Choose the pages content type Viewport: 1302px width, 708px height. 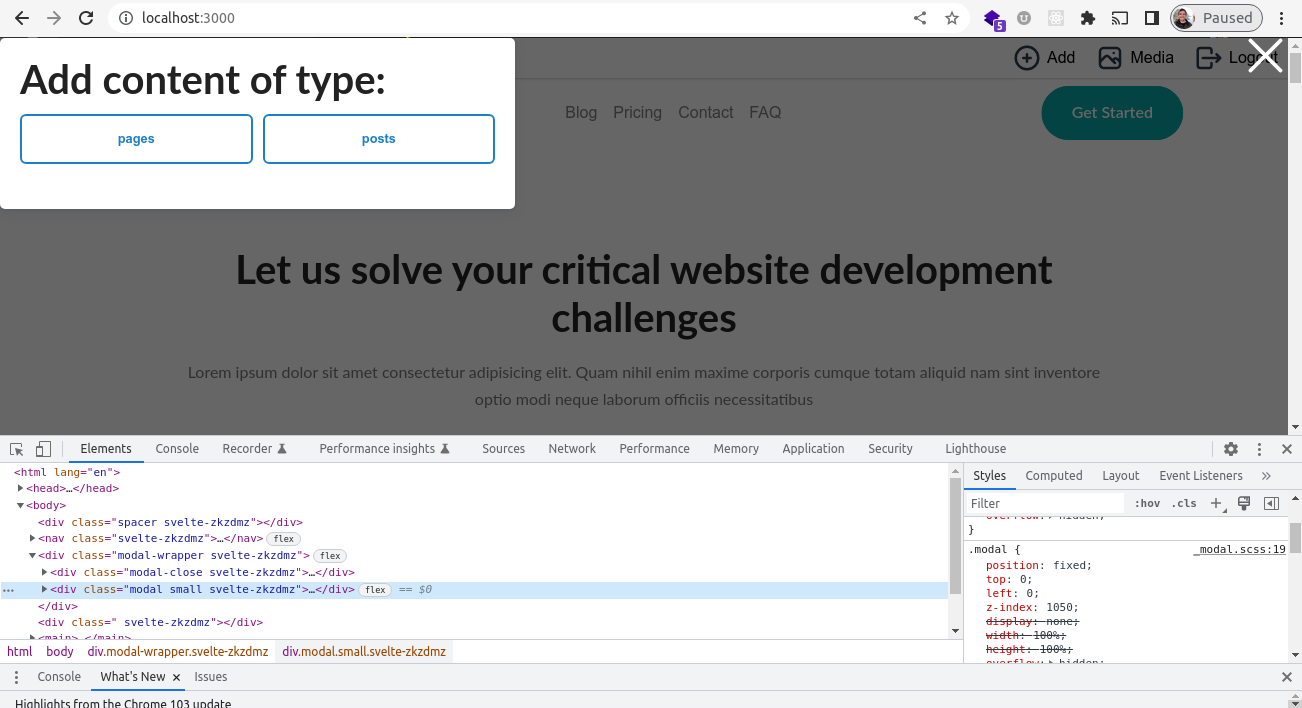136,139
